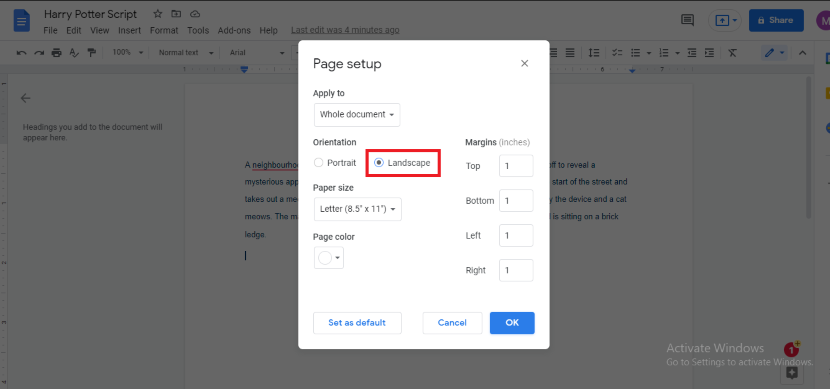Click the Undo arrow icon
This screenshot has width=830, height=389.
(x=22, y=52)
